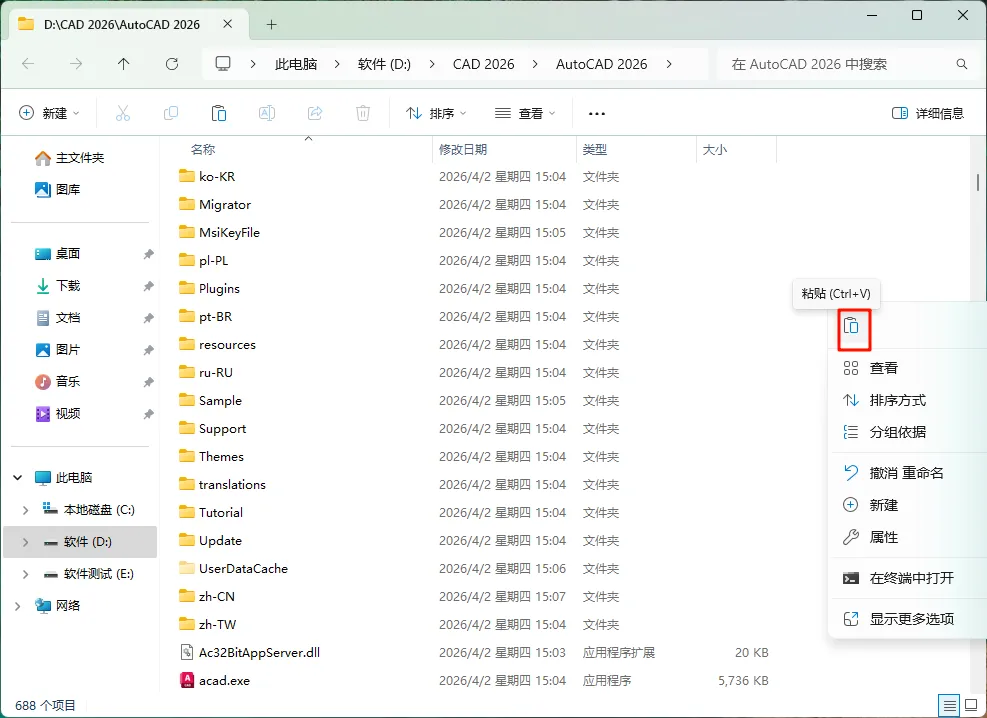
Task: Click the Cut icon in toolbar
Action: click(123, 113)
